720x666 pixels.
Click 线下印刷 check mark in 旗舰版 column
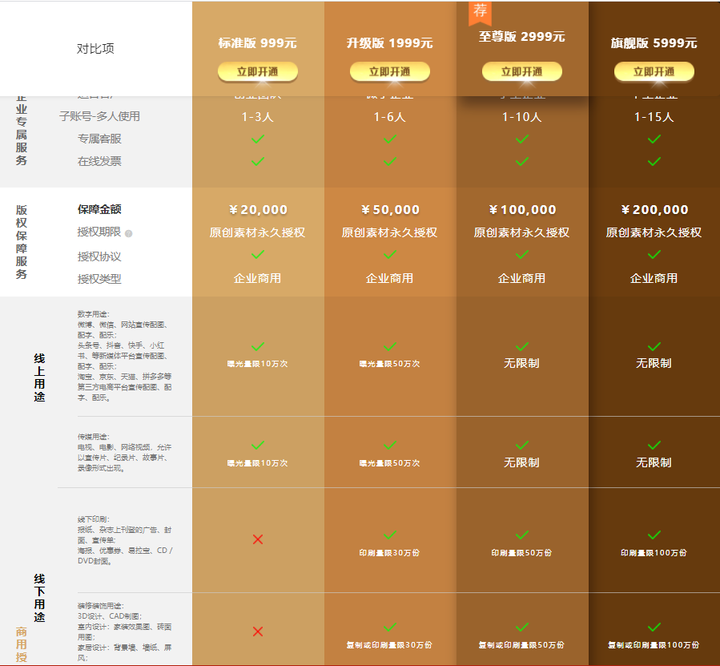click(654, 535)
